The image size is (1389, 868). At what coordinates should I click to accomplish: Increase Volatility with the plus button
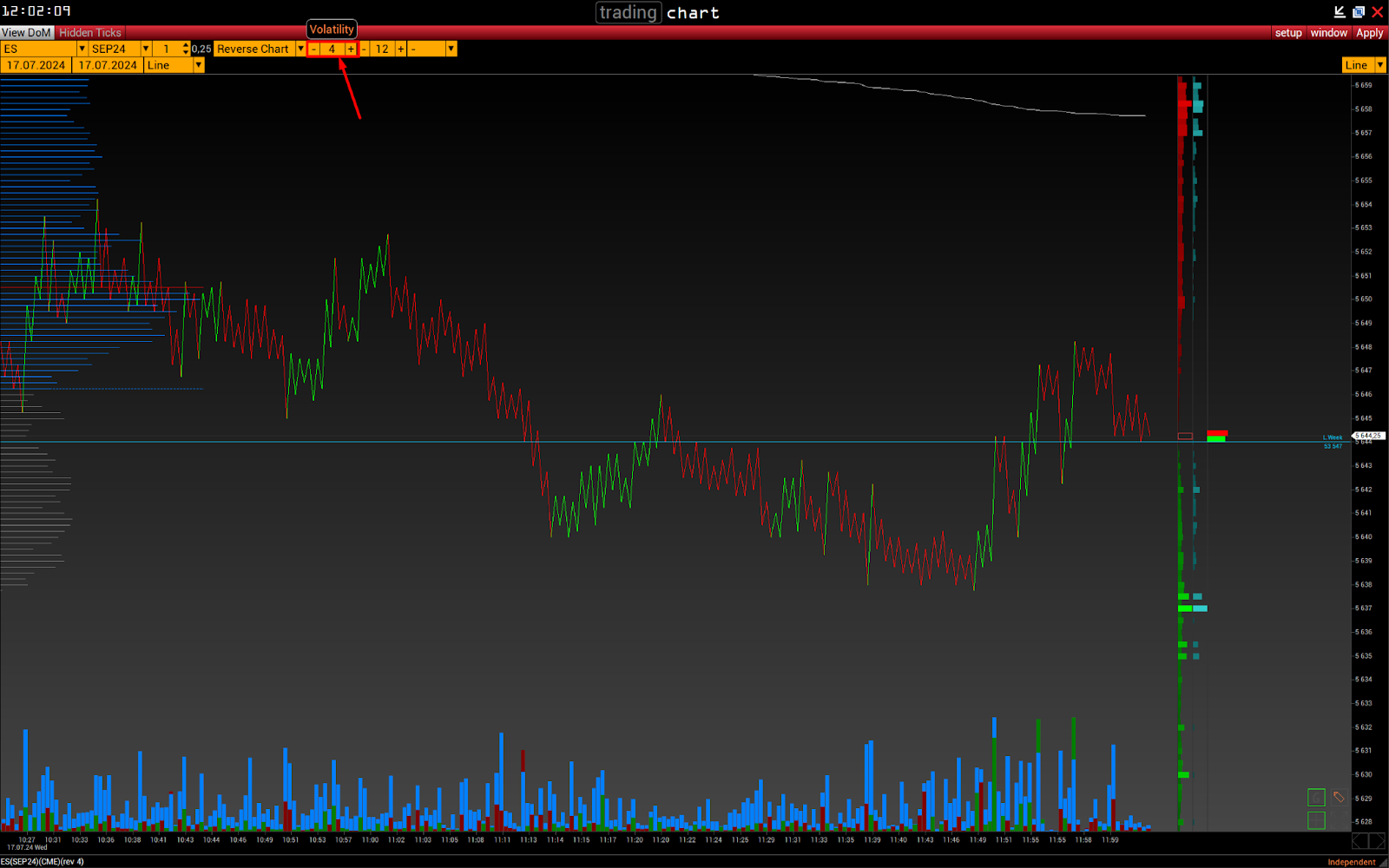point(351,49)
